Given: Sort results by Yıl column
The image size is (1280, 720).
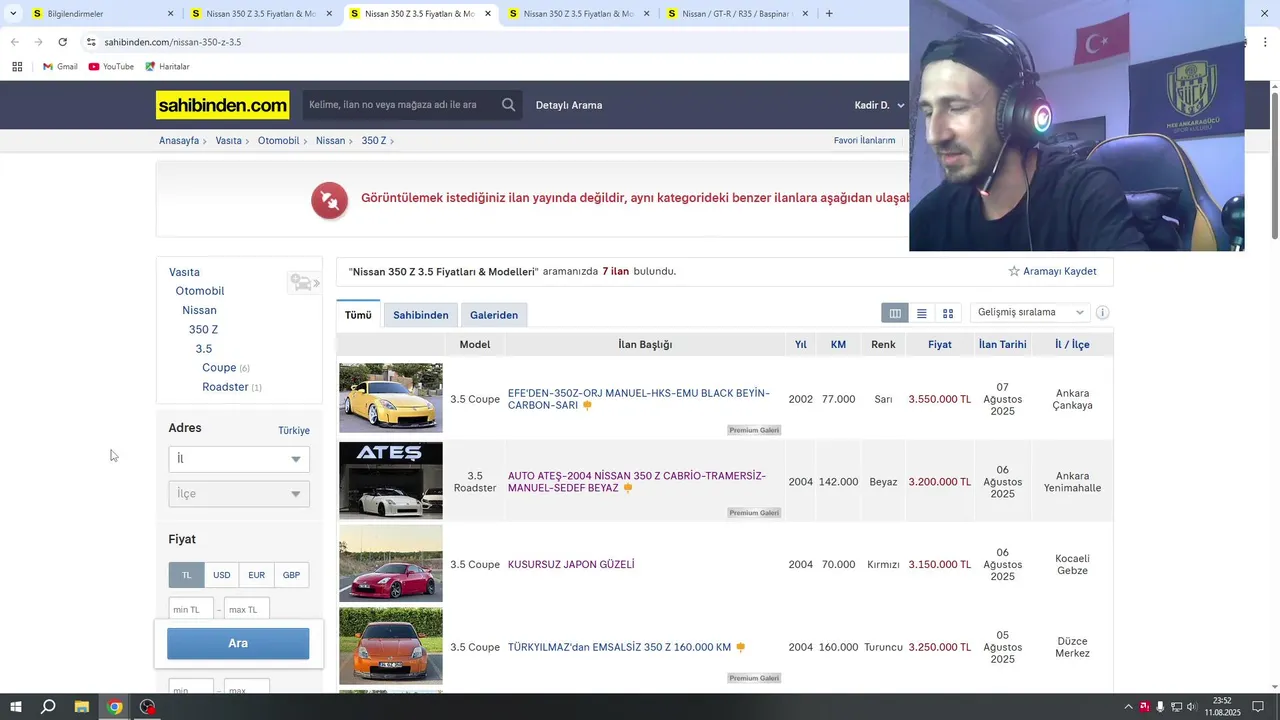Looking at the screenshot, I should pos(800,345).
